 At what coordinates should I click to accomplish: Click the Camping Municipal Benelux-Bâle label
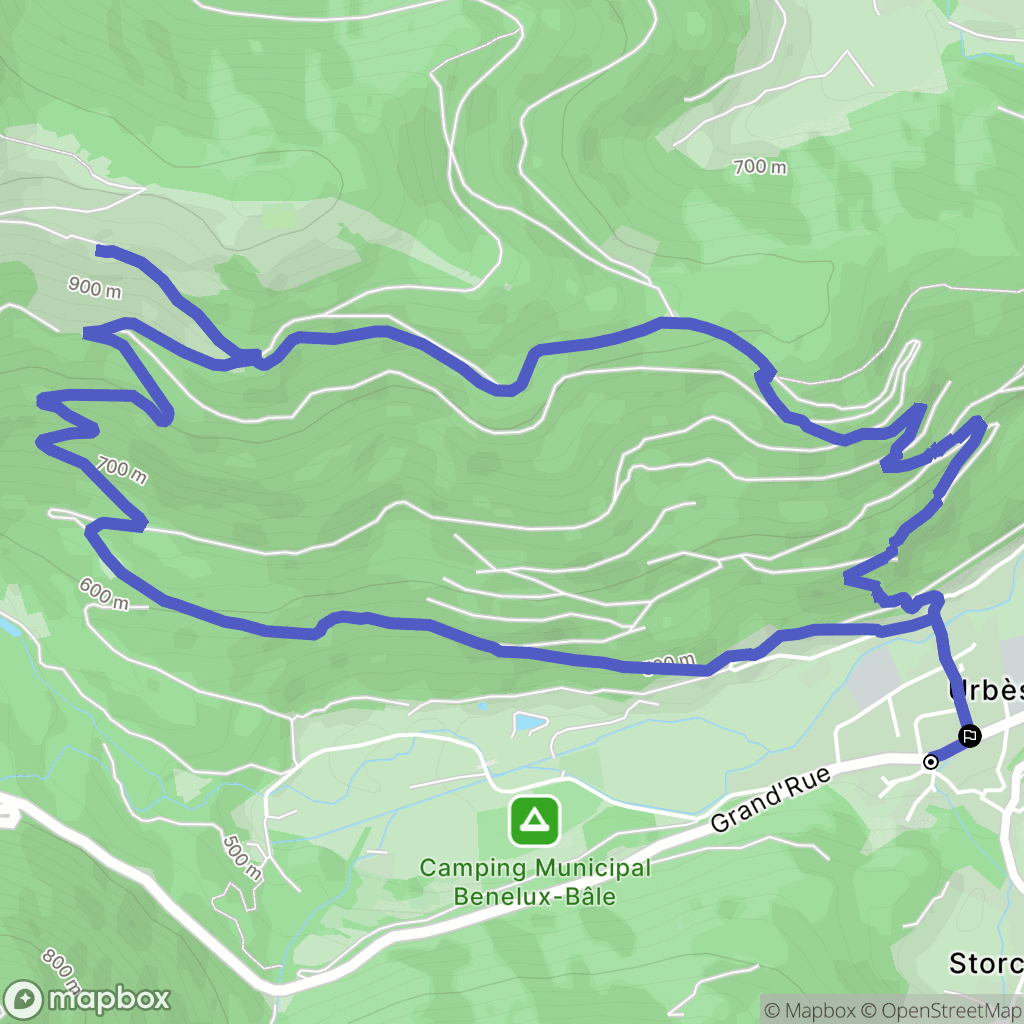535,882
